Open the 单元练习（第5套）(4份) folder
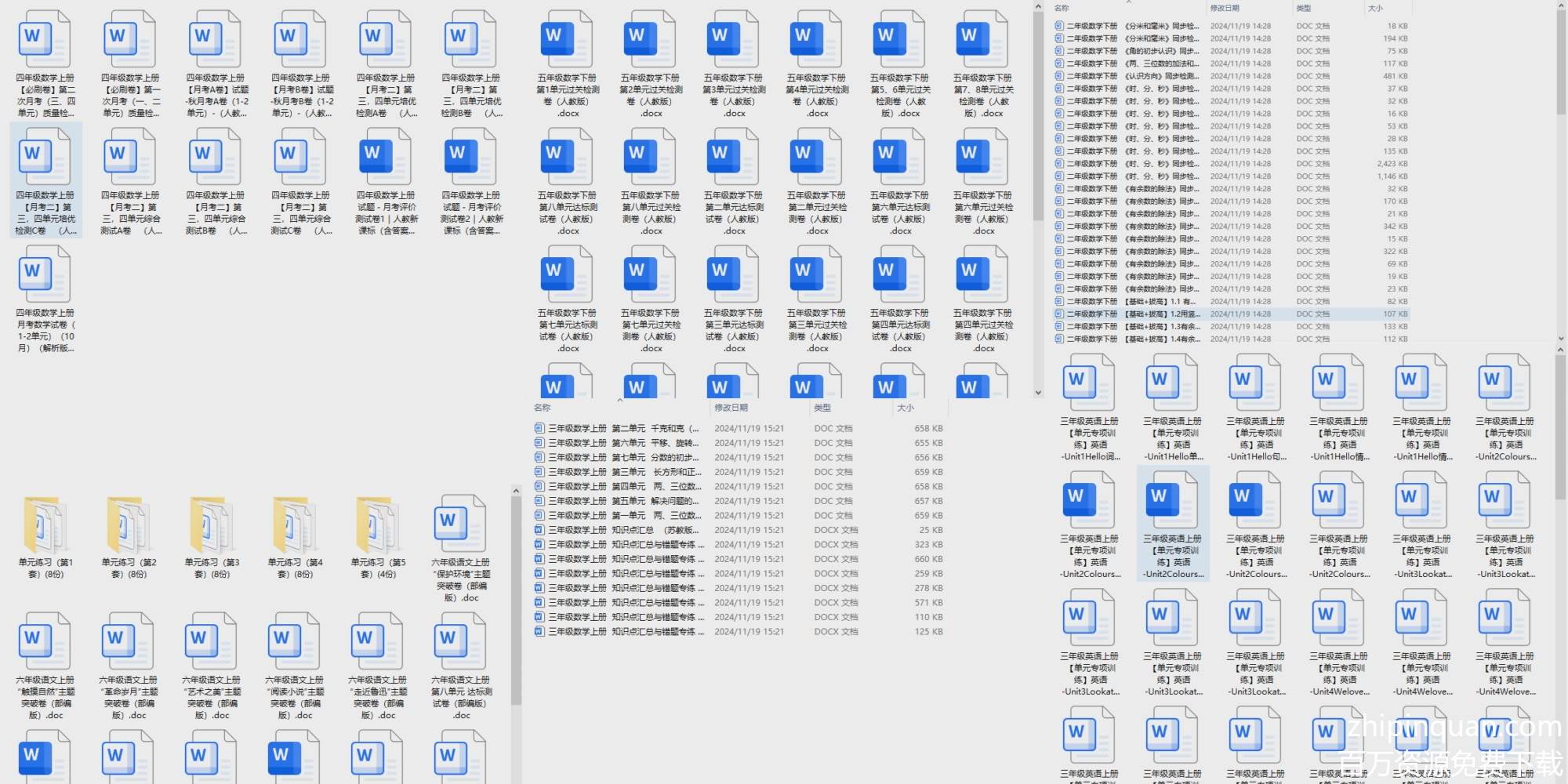Image resolution: width=1568 pixels, height=784 pixels. 377,526
